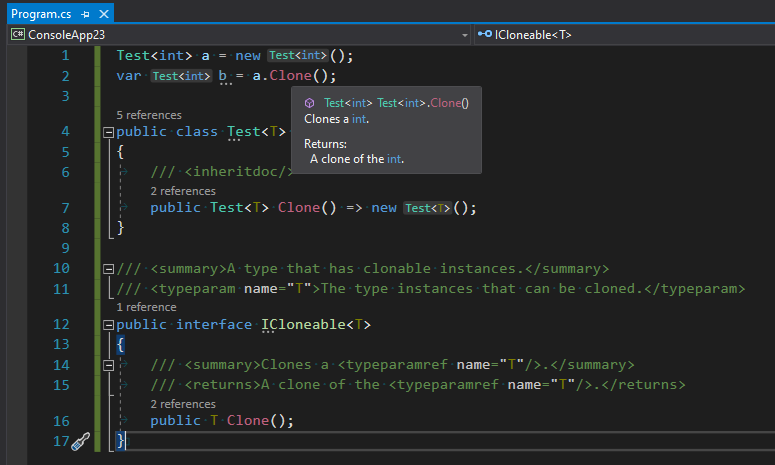Open the screwdriver quick actions icon
This screenshot has width=775, height=465.
click(x=81, y=441)
